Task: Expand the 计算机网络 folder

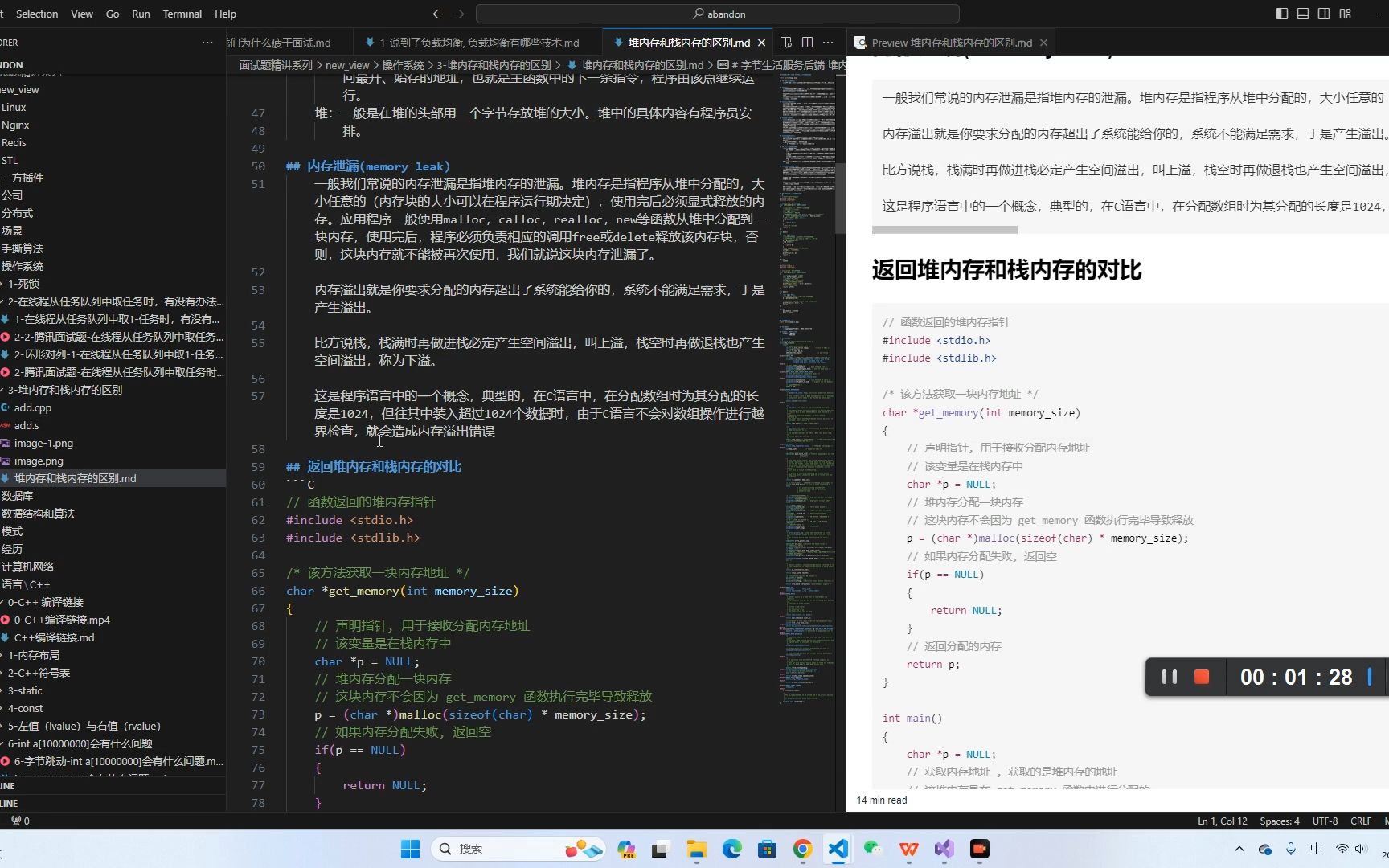Action: coord(113,567)
